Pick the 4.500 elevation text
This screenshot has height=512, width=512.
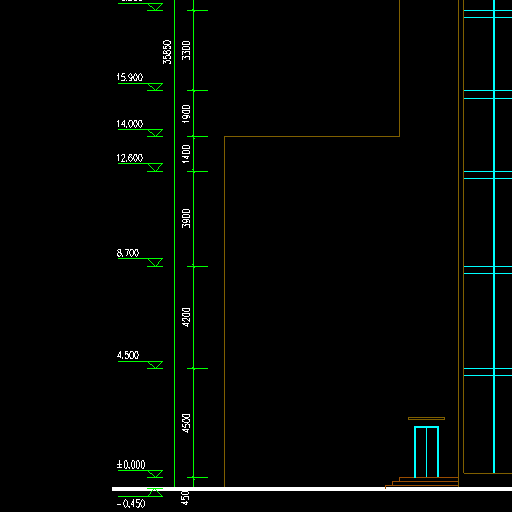pos(128,355)
